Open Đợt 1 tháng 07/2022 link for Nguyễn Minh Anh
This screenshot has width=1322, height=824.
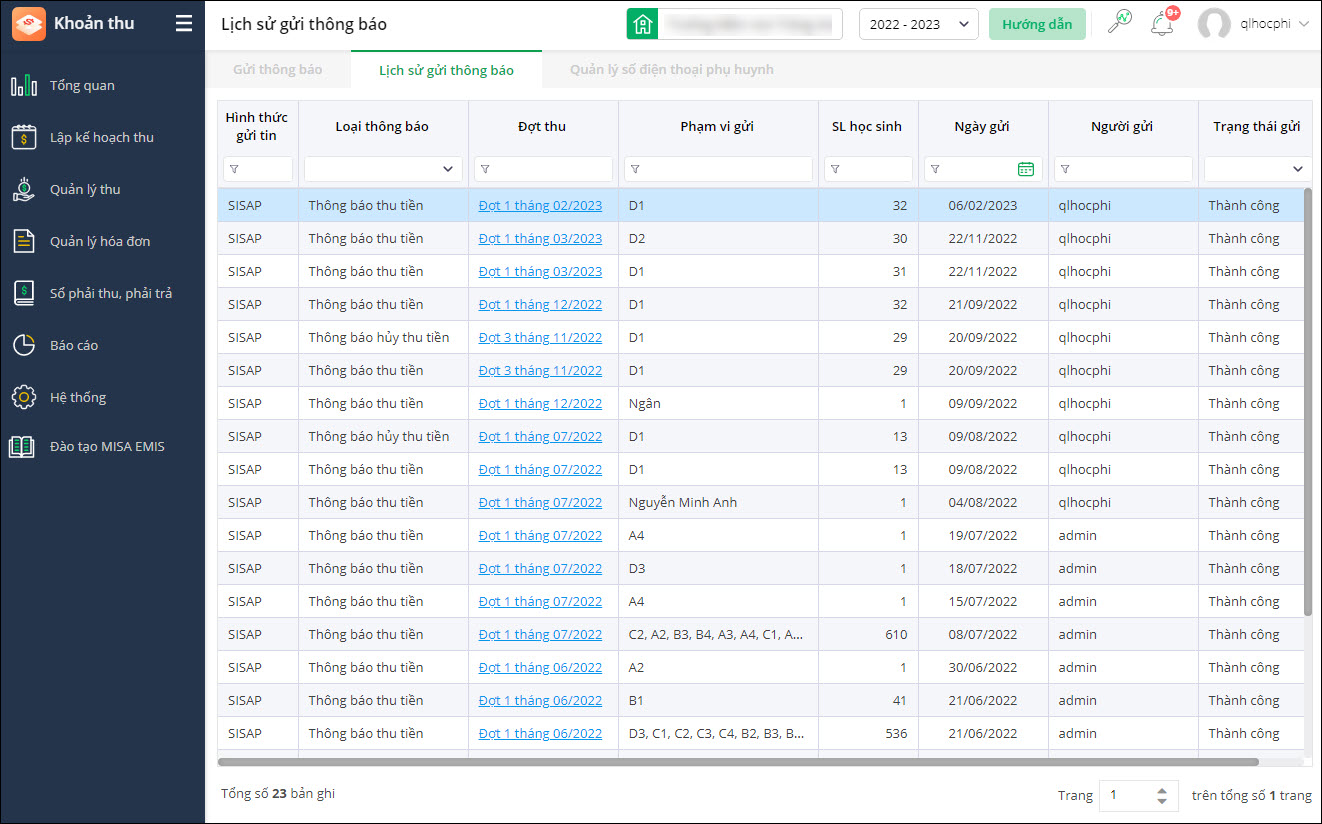(540, 502)
